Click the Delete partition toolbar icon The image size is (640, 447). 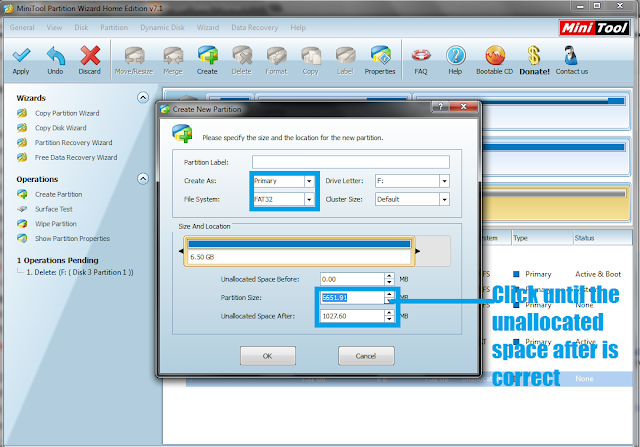click(242, 56)
